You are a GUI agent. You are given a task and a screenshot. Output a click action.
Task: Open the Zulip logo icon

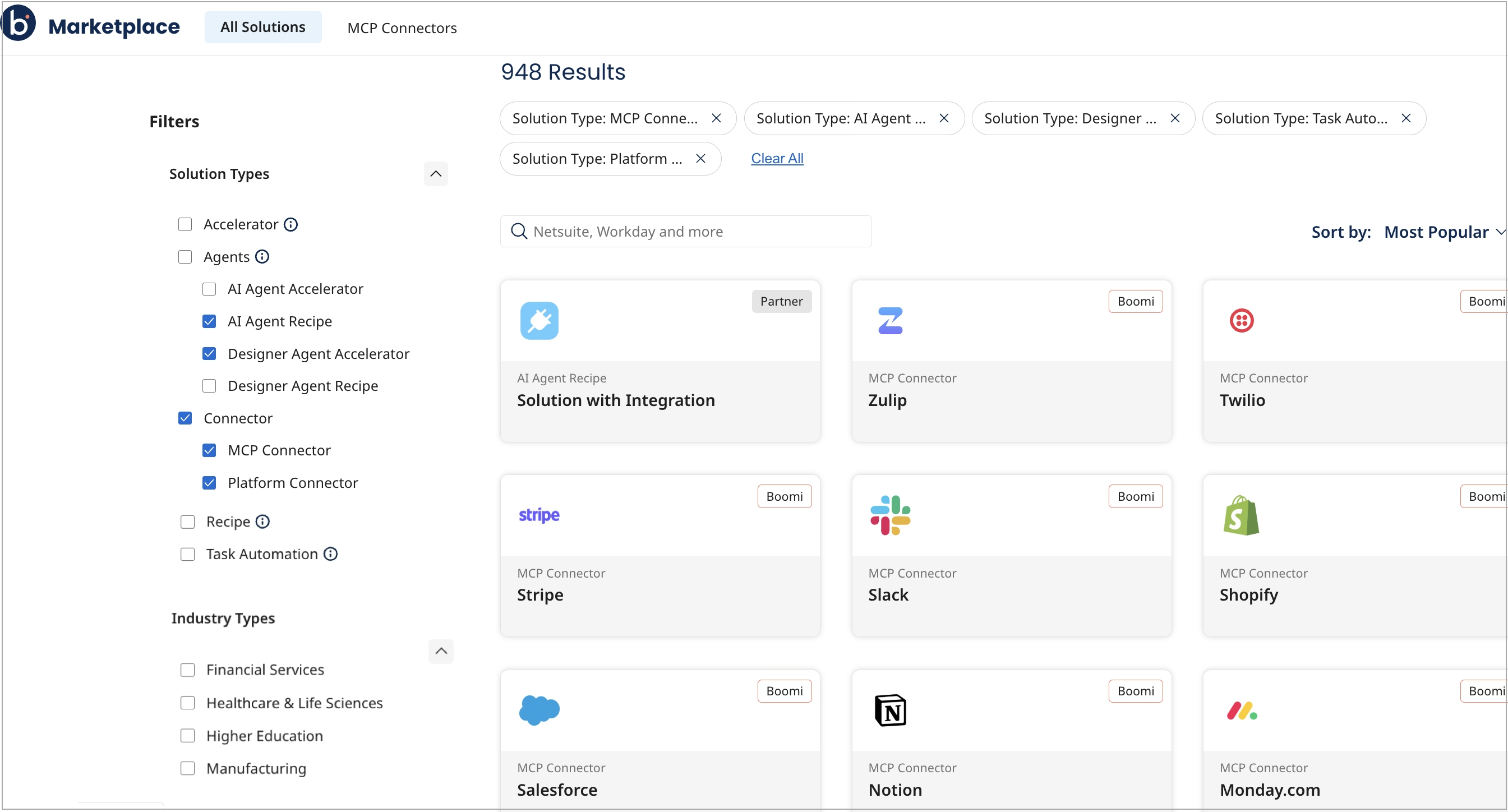[x=890, y=320]
